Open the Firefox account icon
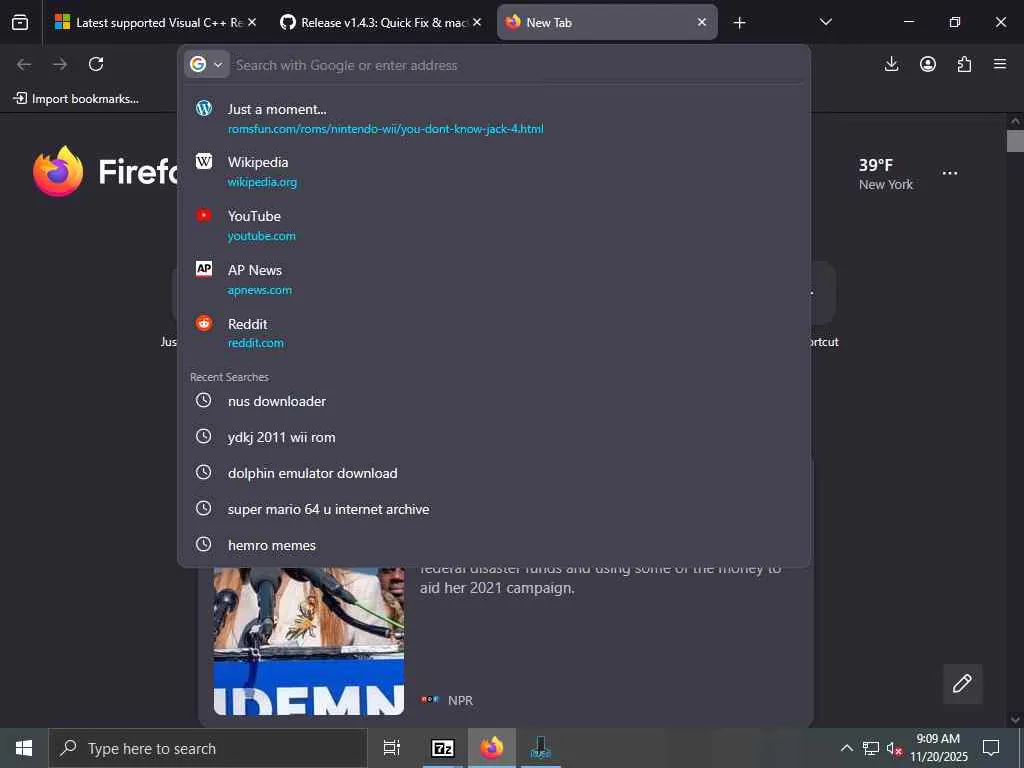Viewport: 1024px width, 768px height. (928, 64)
